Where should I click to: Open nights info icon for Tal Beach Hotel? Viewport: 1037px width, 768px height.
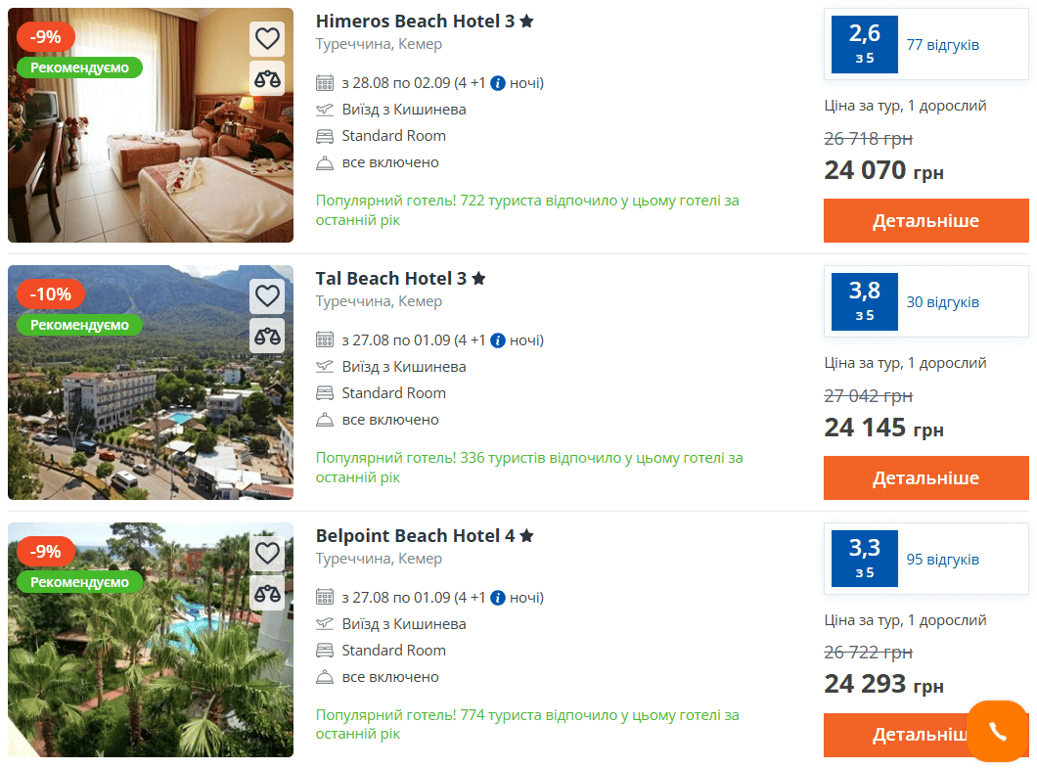[x=498, y=341]
